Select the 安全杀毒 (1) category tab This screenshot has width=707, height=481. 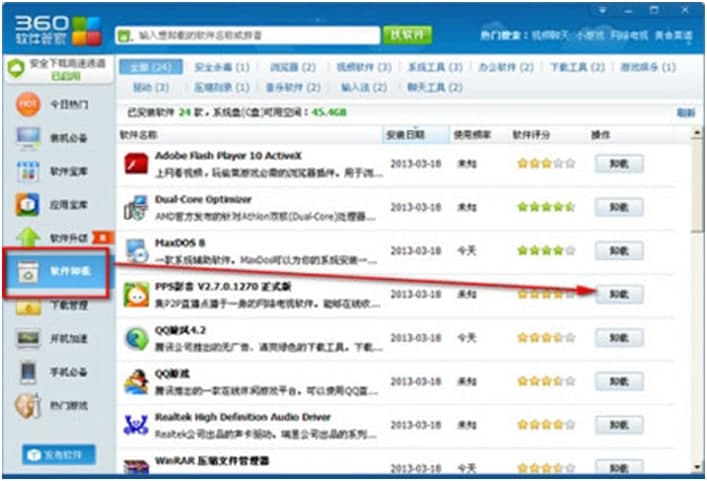222,68
